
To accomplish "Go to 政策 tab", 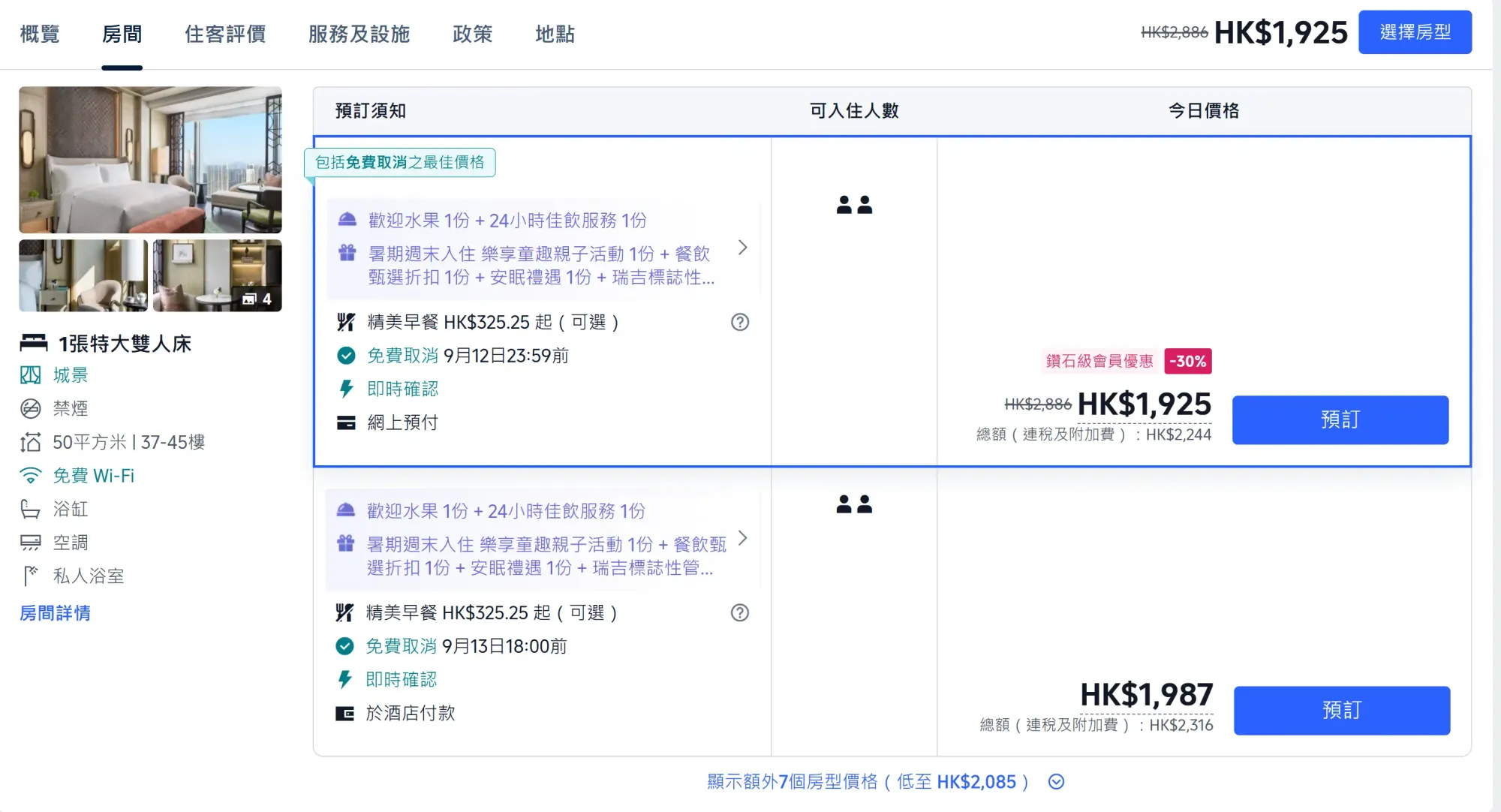I will (472, 34).
